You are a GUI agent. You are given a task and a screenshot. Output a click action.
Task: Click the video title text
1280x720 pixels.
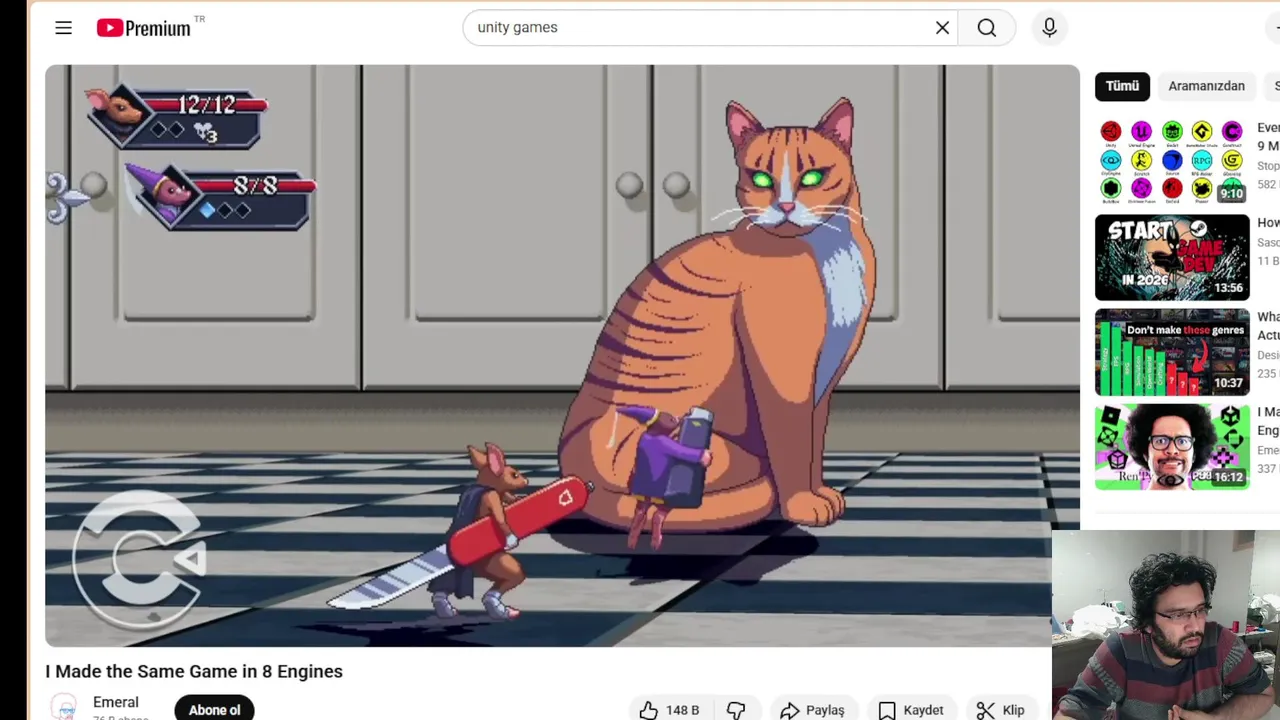tap(194, 671)
